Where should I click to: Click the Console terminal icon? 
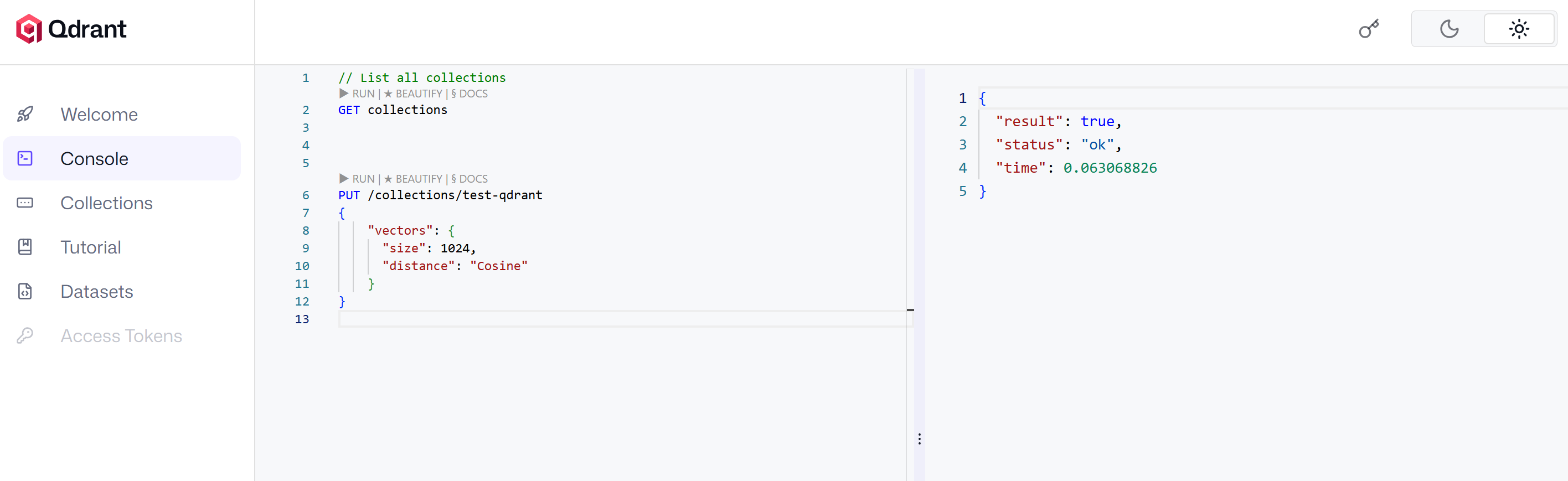click(x=25, y=158)
